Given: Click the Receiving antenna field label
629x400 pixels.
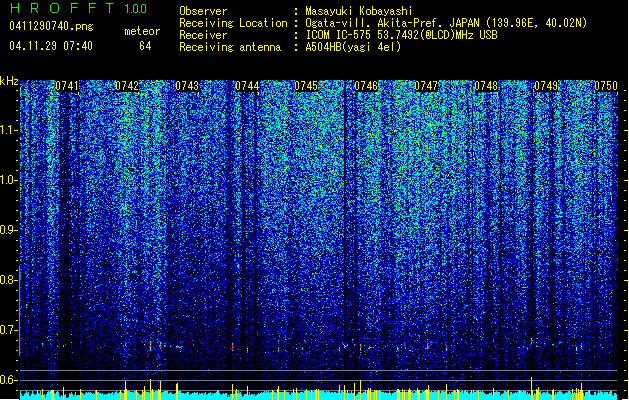Looking at the screenshot, I should (x=230, y=47).
